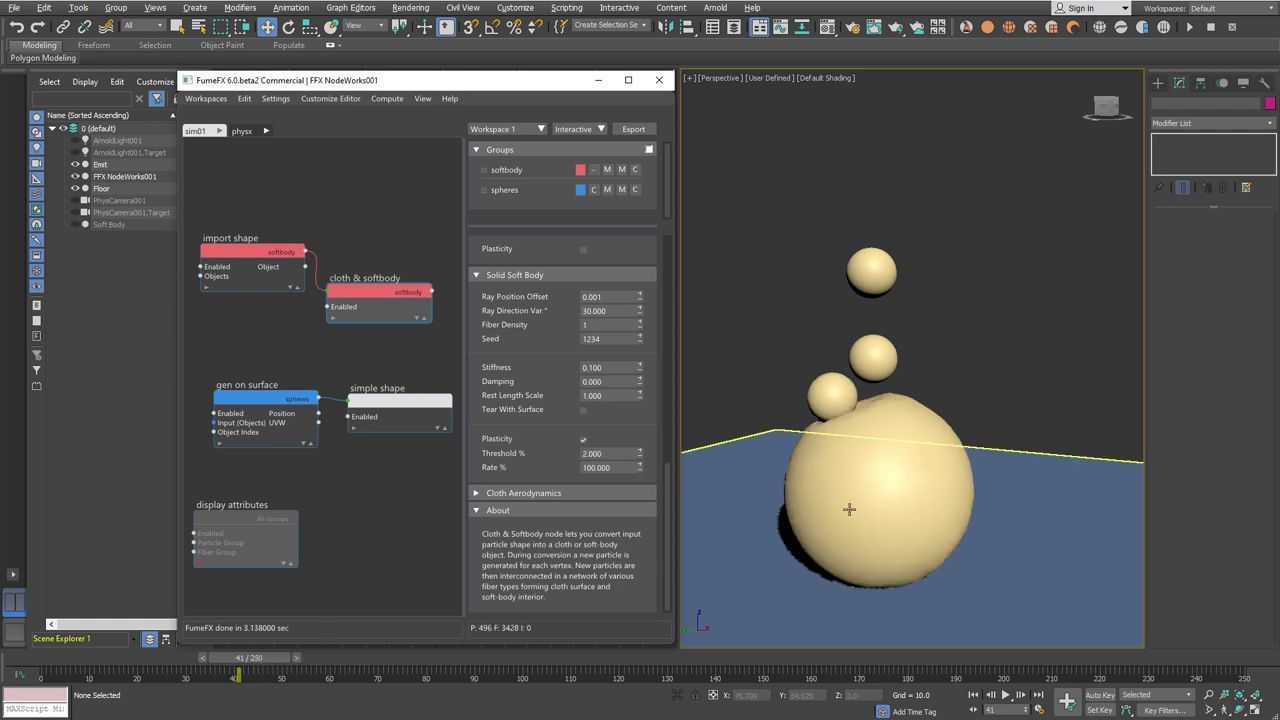Select the Move transform tool
This screenshot has width=1280, height=720.
pos(267,27)
